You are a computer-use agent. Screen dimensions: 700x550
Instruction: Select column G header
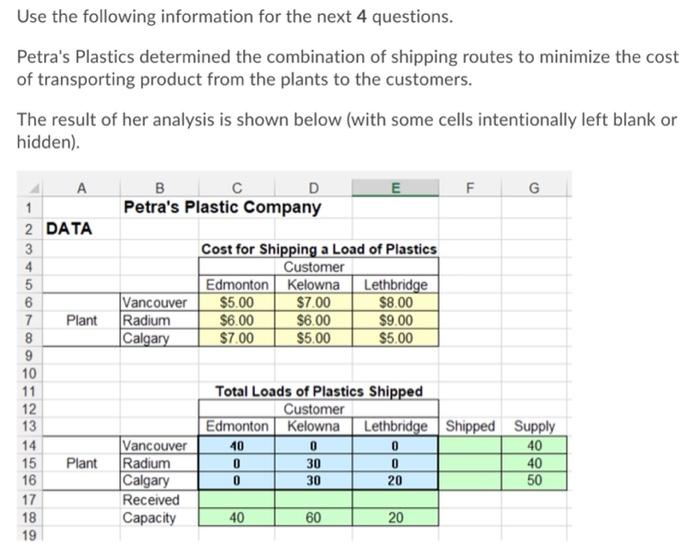pyautogui.click(x=534, y=188)
